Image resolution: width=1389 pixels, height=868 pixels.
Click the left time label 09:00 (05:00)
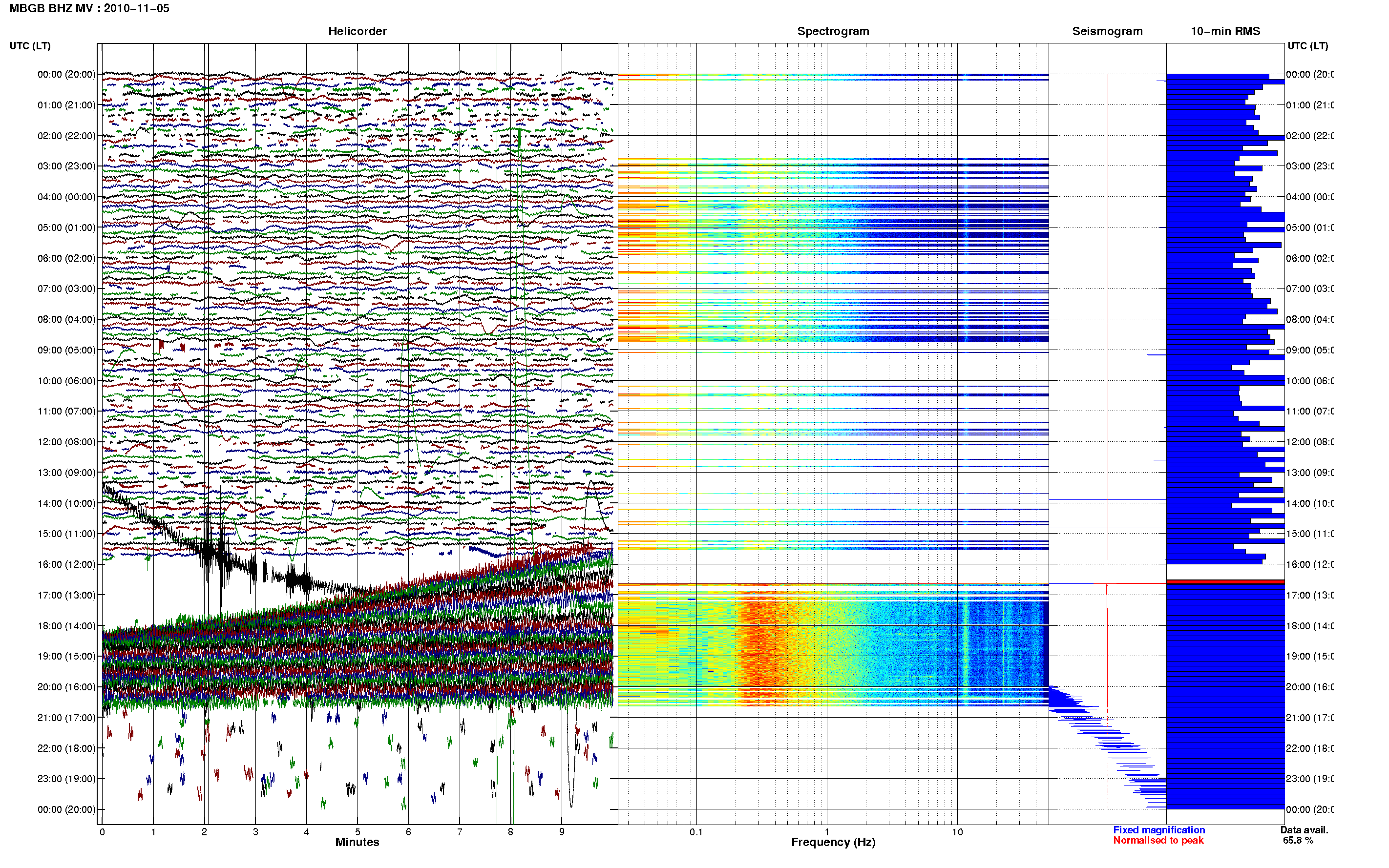(66, 350)
